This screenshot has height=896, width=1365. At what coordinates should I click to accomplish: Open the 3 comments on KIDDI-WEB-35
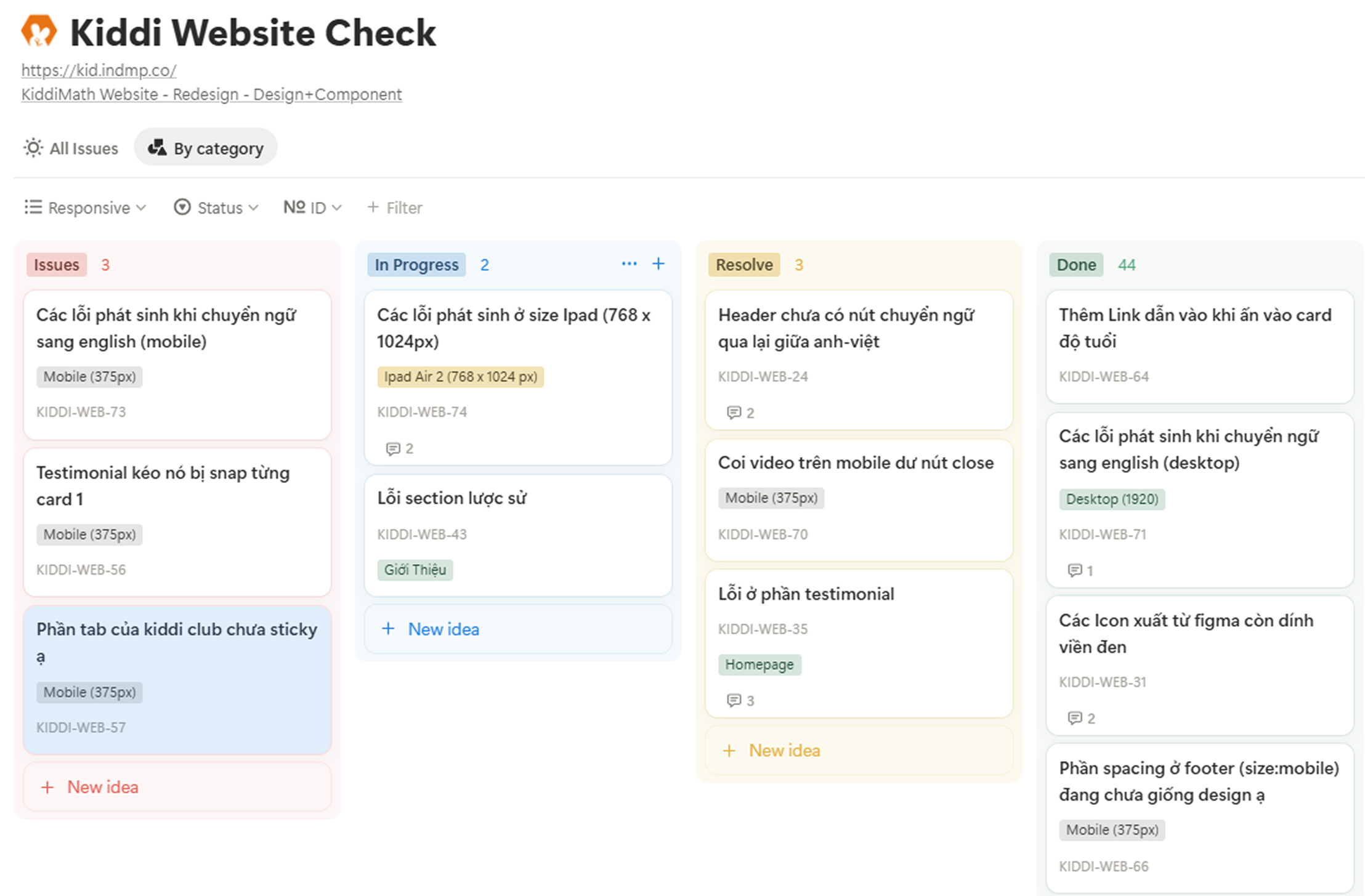[734, 700]
